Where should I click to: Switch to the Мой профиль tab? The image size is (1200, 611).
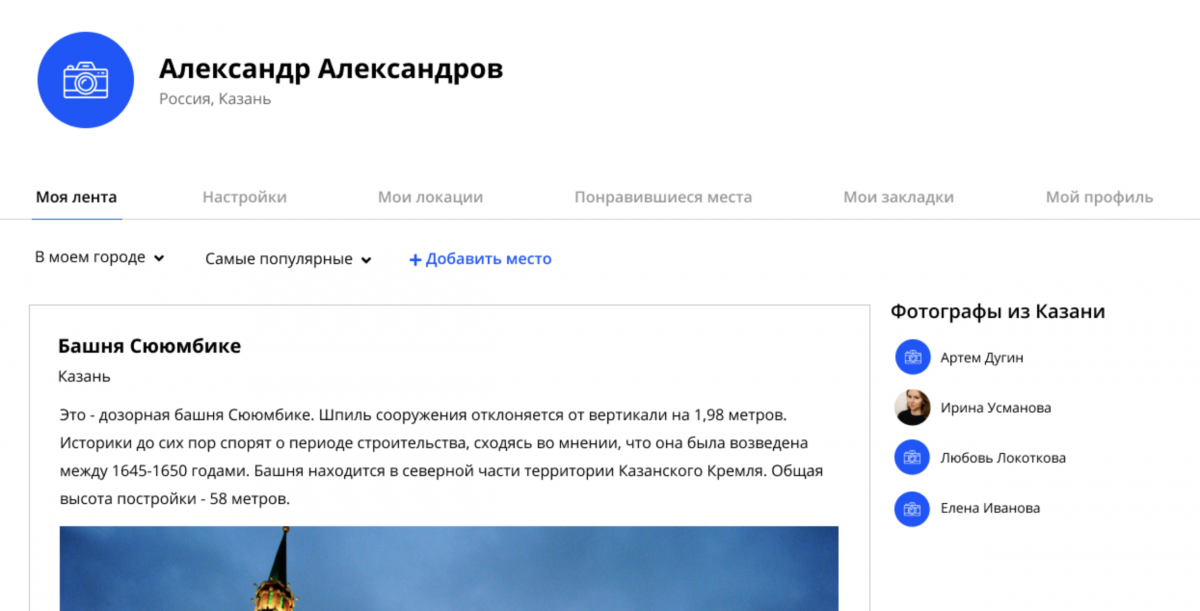point(1099,197)
